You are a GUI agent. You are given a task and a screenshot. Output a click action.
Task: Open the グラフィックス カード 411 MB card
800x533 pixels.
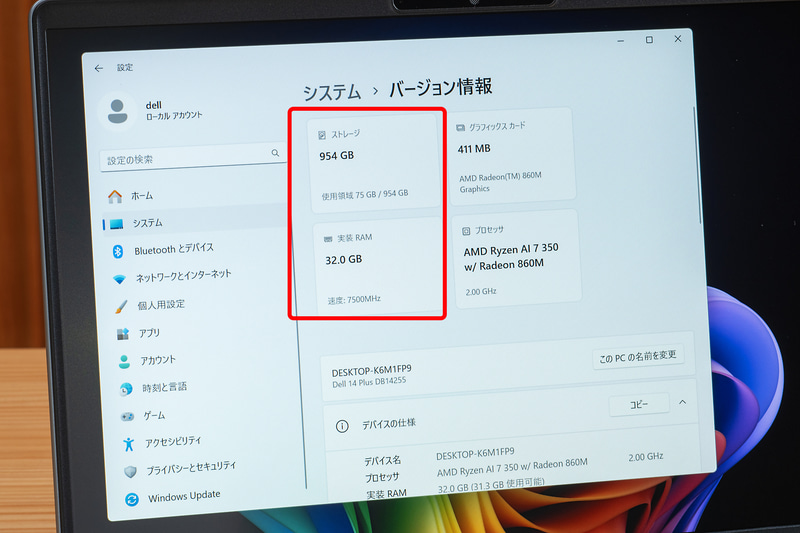(511, 155)
